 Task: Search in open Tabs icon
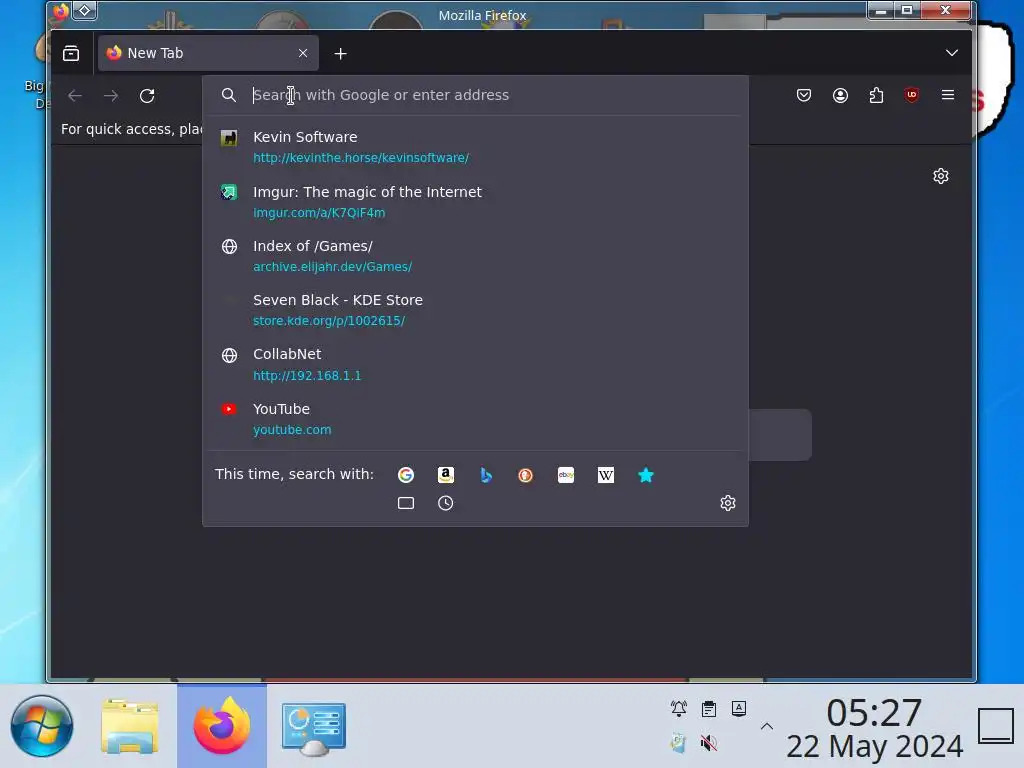click(x=406, y=503)
